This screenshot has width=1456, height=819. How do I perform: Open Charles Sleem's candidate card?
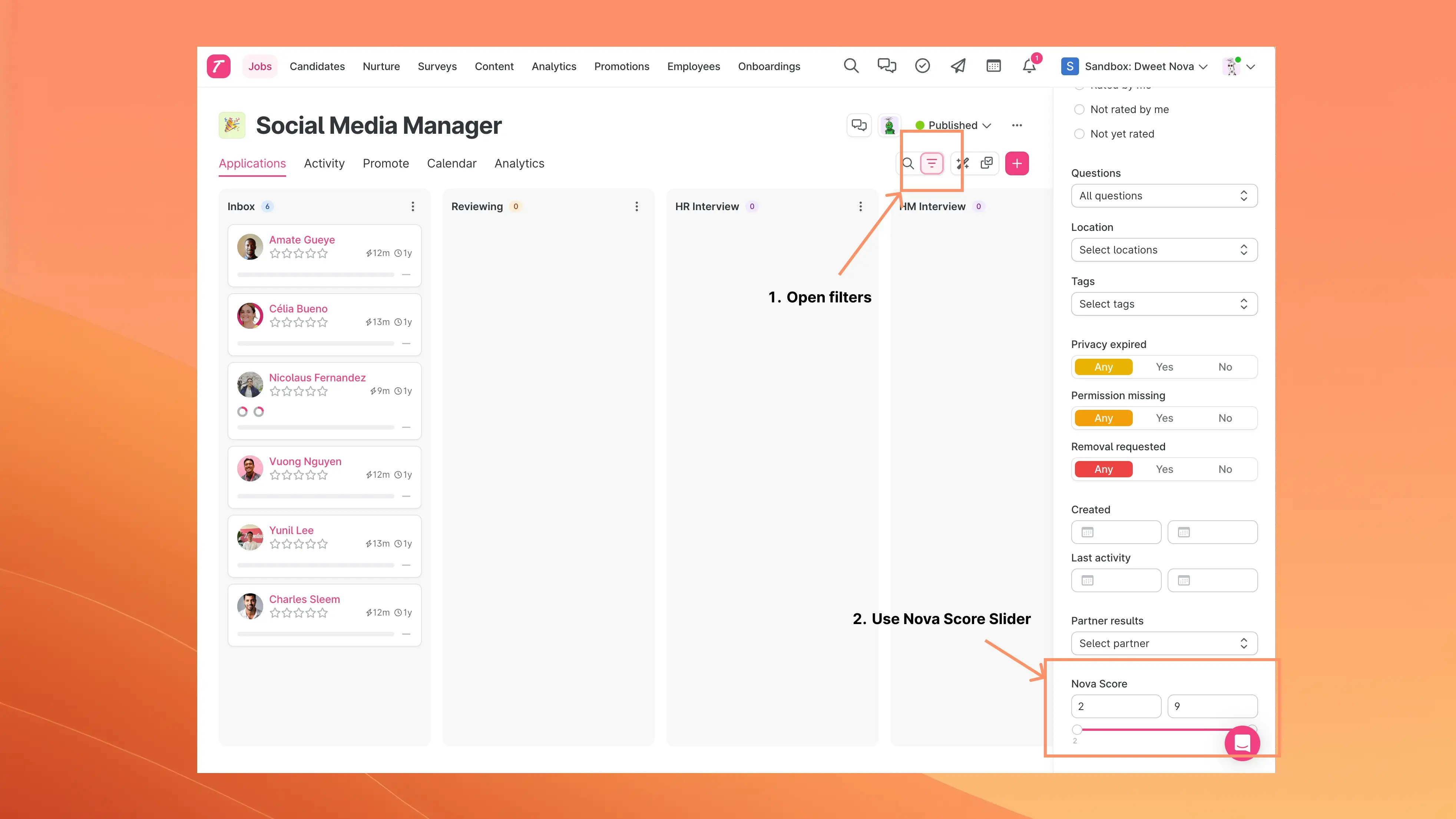(304, 599)
